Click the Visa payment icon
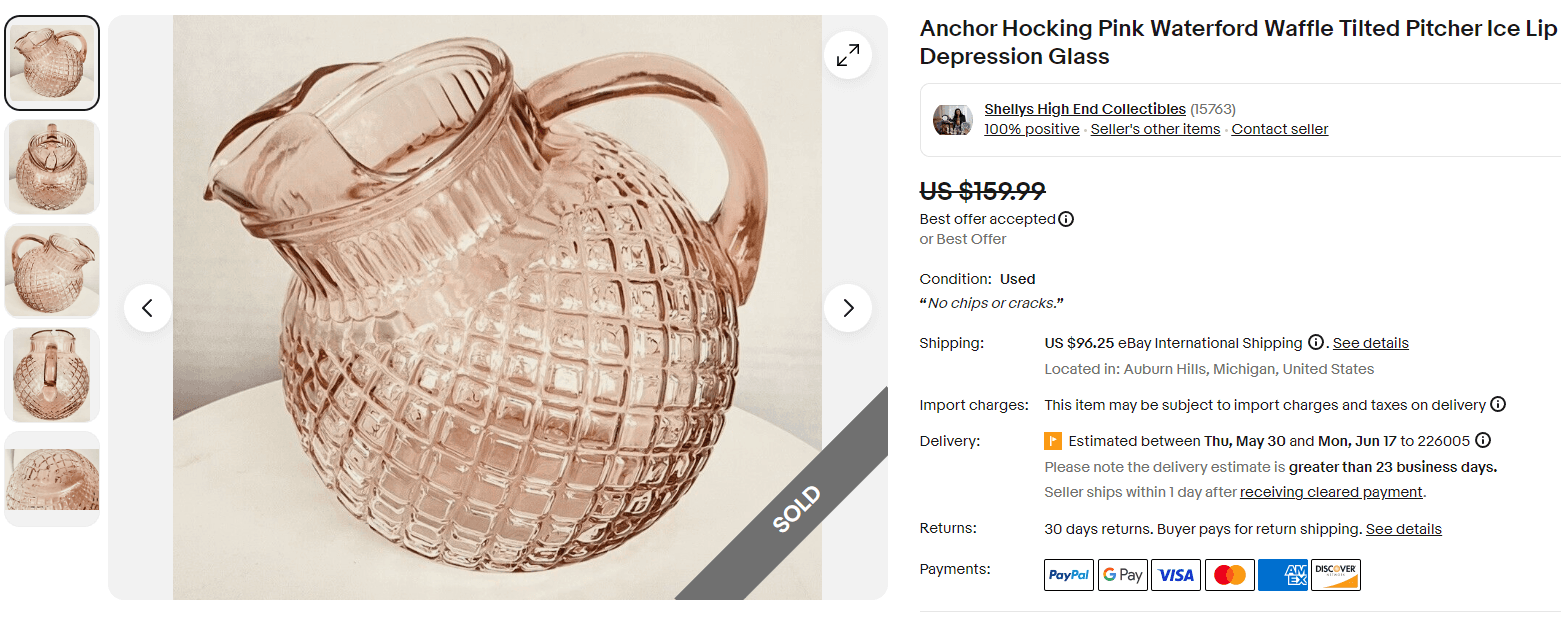This screenshot has height=620, width=1561. point(1176,574)
